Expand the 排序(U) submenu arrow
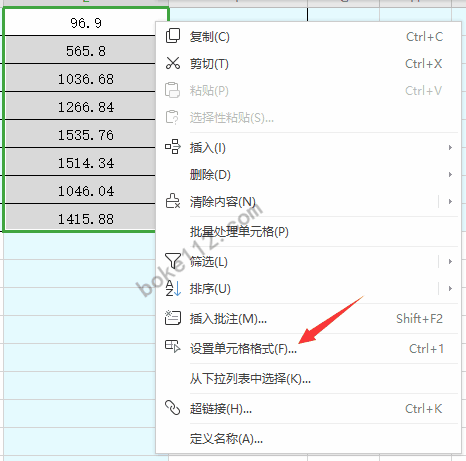 [450, 288]
